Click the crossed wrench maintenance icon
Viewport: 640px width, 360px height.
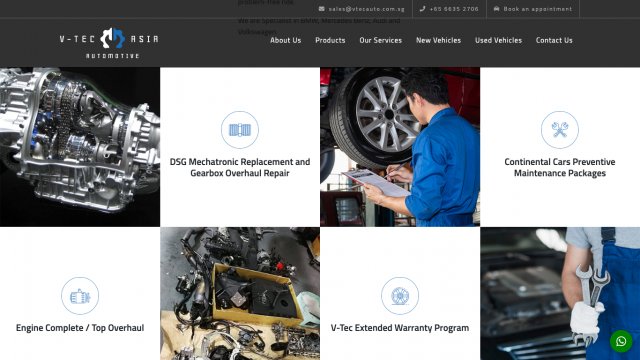click(560, 130)
